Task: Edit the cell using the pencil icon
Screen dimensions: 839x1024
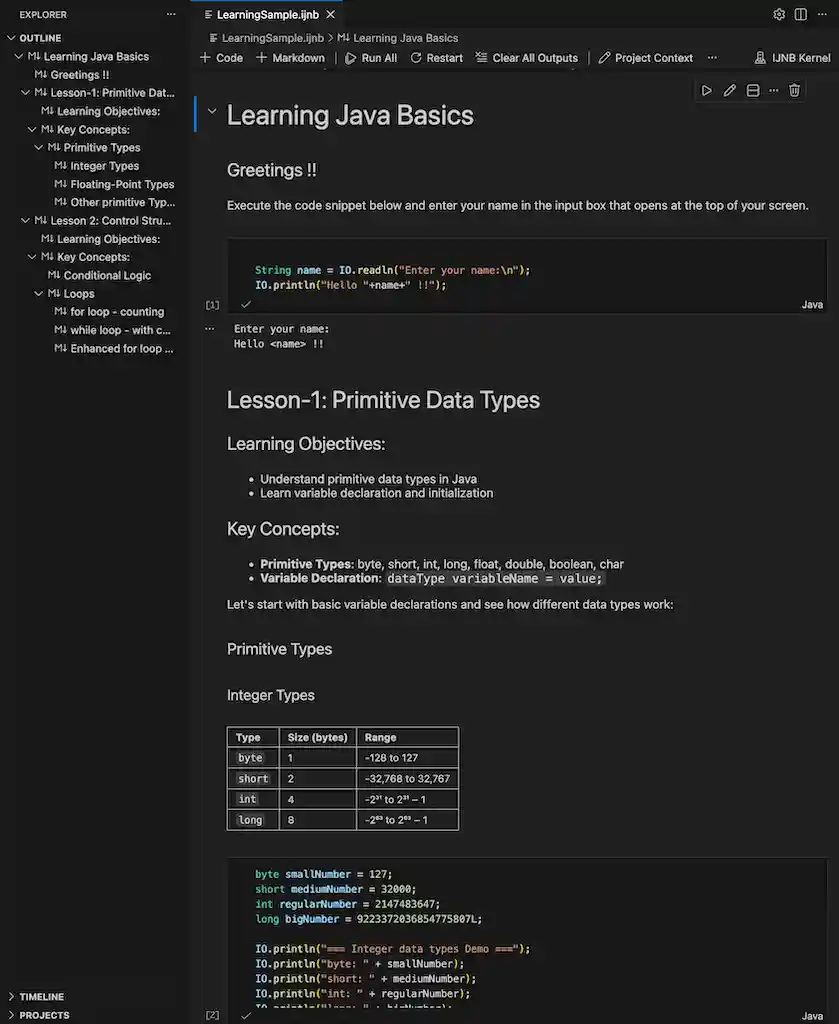Action: coord(729,90)
